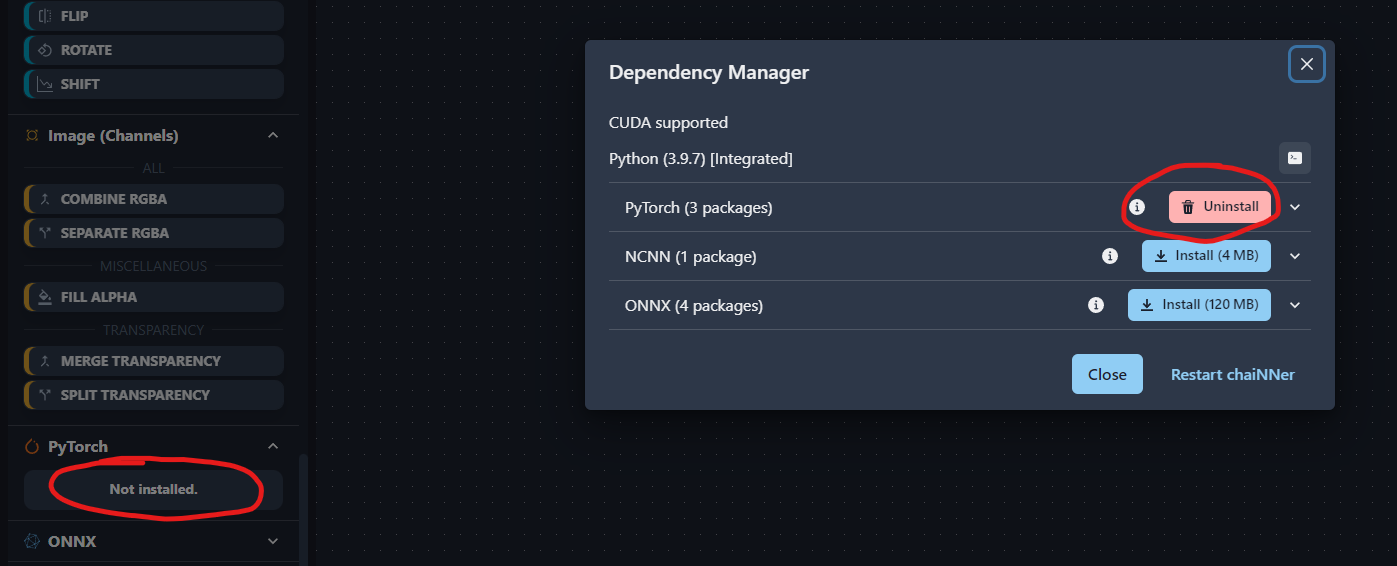Open the Python console terminal icon
The image size is (1397, 566).
1294,158
